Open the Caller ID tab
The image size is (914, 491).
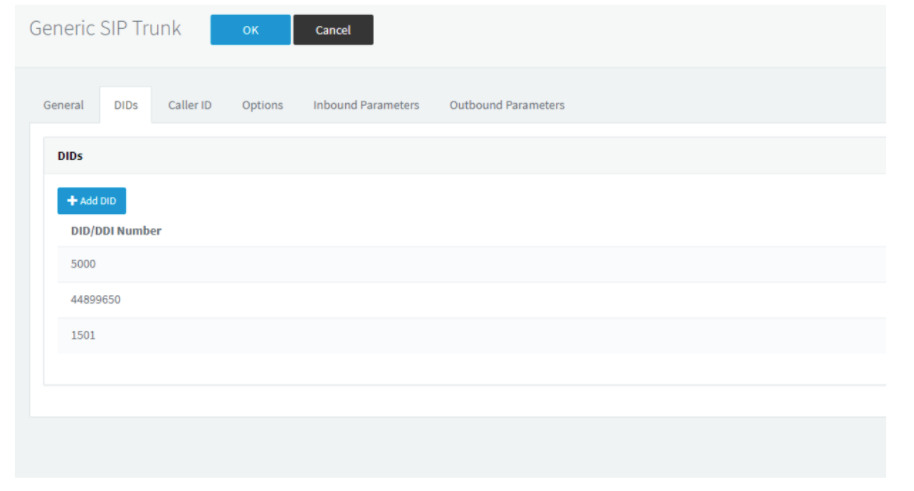[x=190, y=105]
